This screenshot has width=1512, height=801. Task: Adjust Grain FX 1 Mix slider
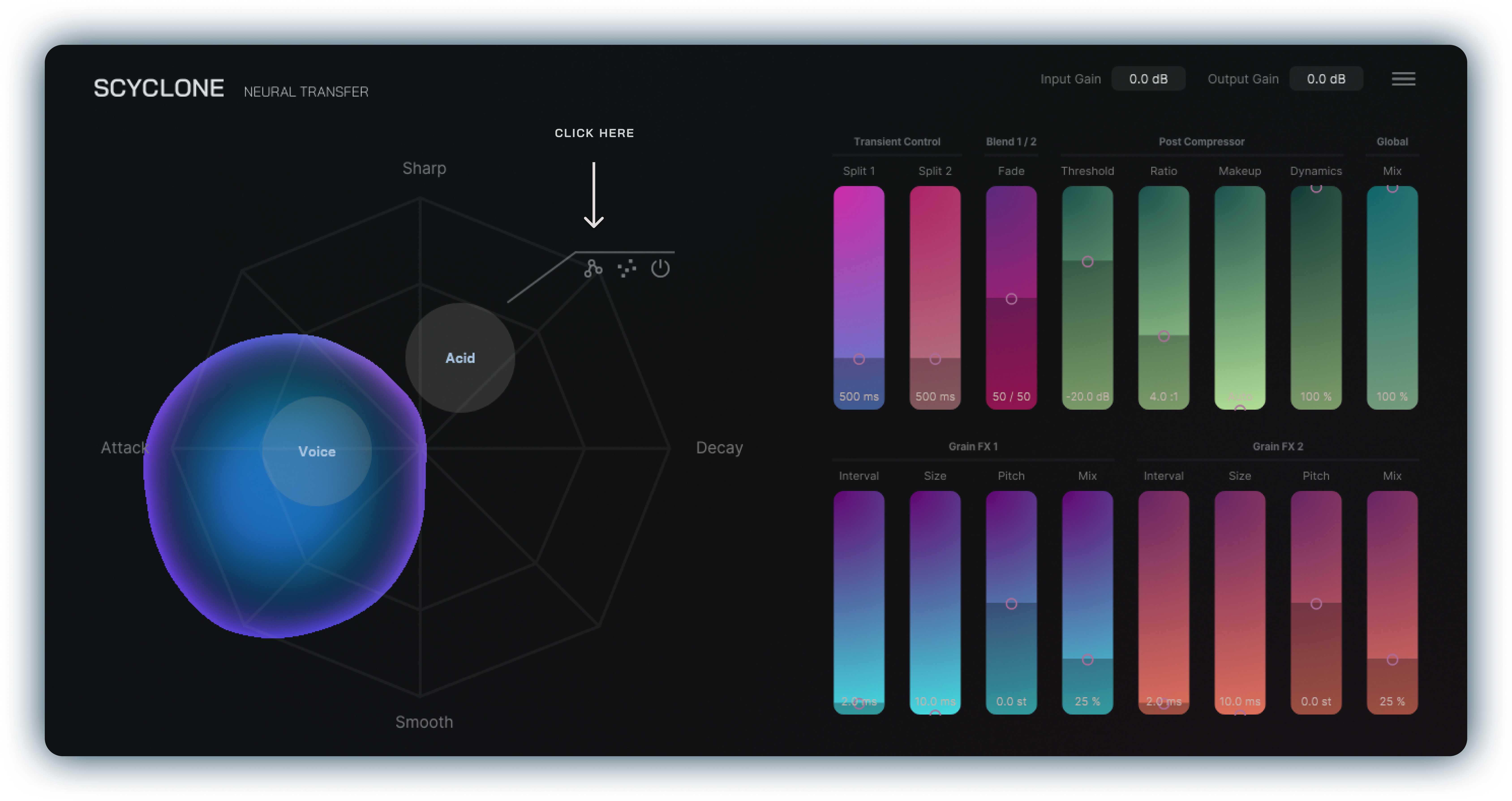[1088, 603]
